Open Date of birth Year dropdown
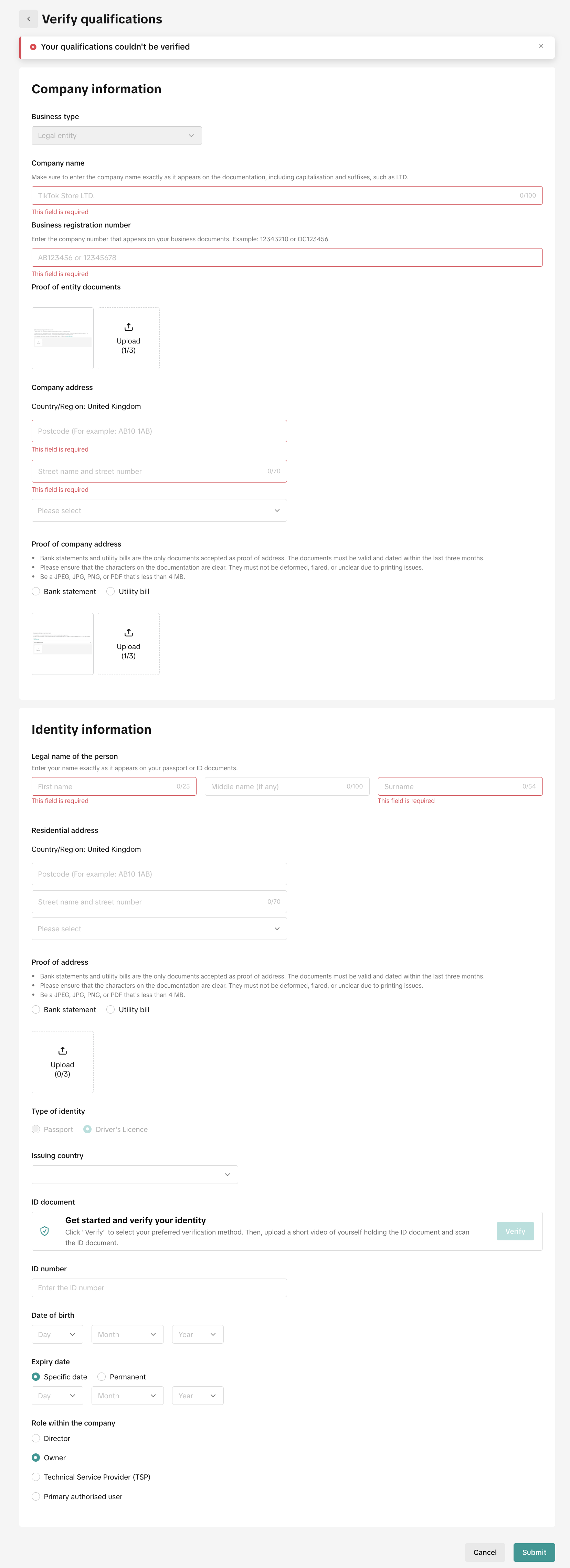 click(197, 1335)
